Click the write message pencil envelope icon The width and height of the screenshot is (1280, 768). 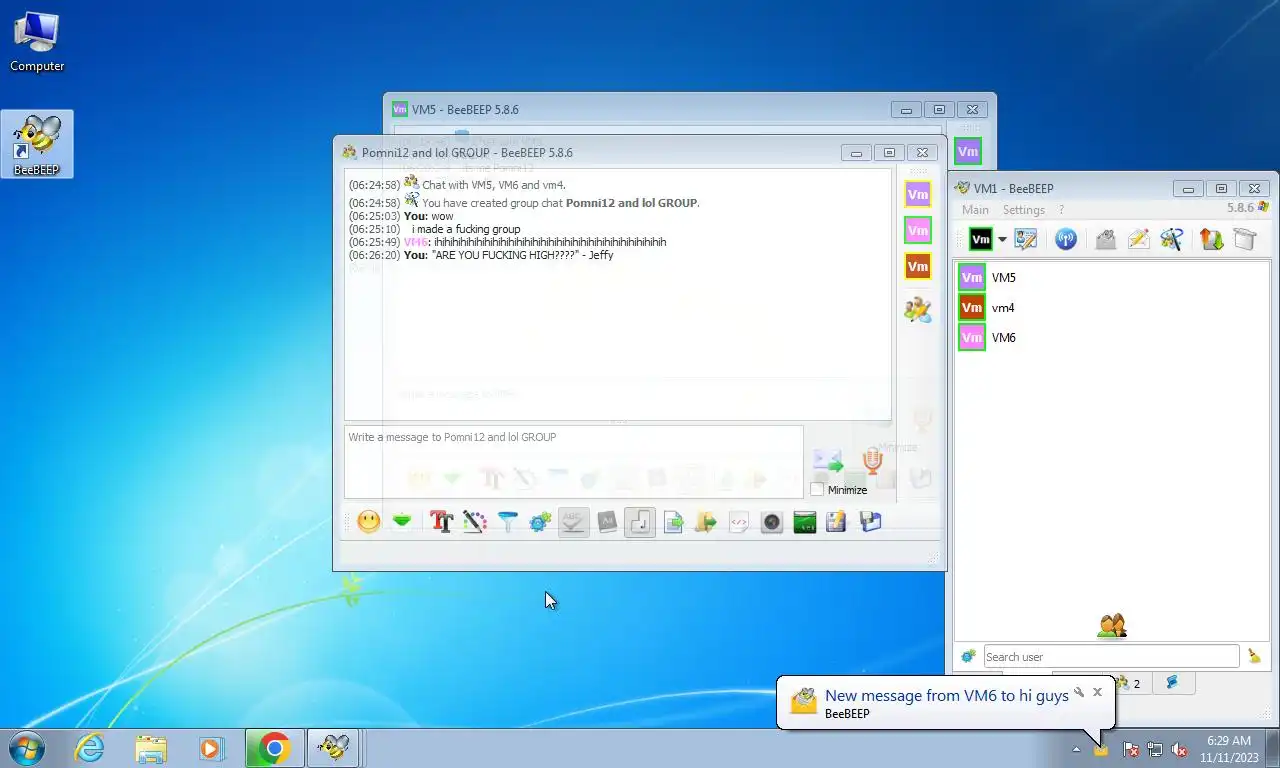click(x=1138, y=239)
